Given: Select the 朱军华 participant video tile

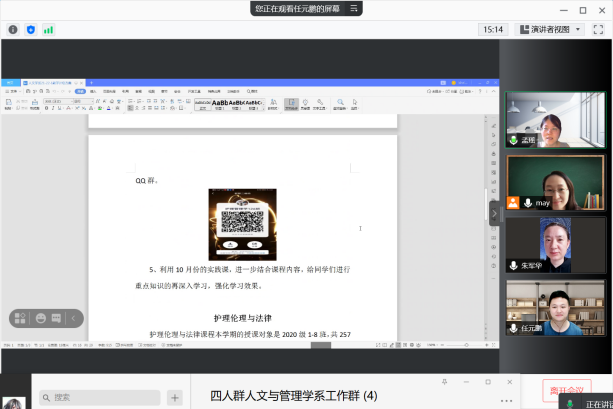Looking at the screenshot, I should pyautogui.click(x=555, y=245).
